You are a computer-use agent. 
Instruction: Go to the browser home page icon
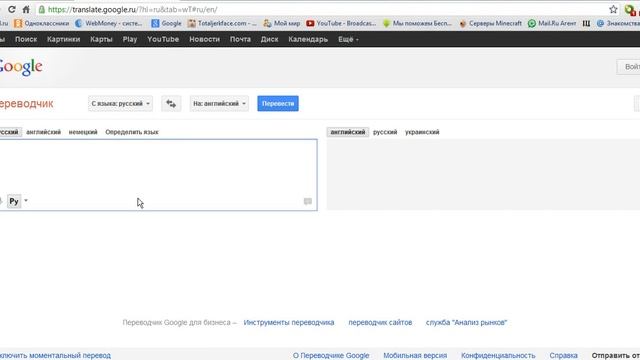pos(26,9)
